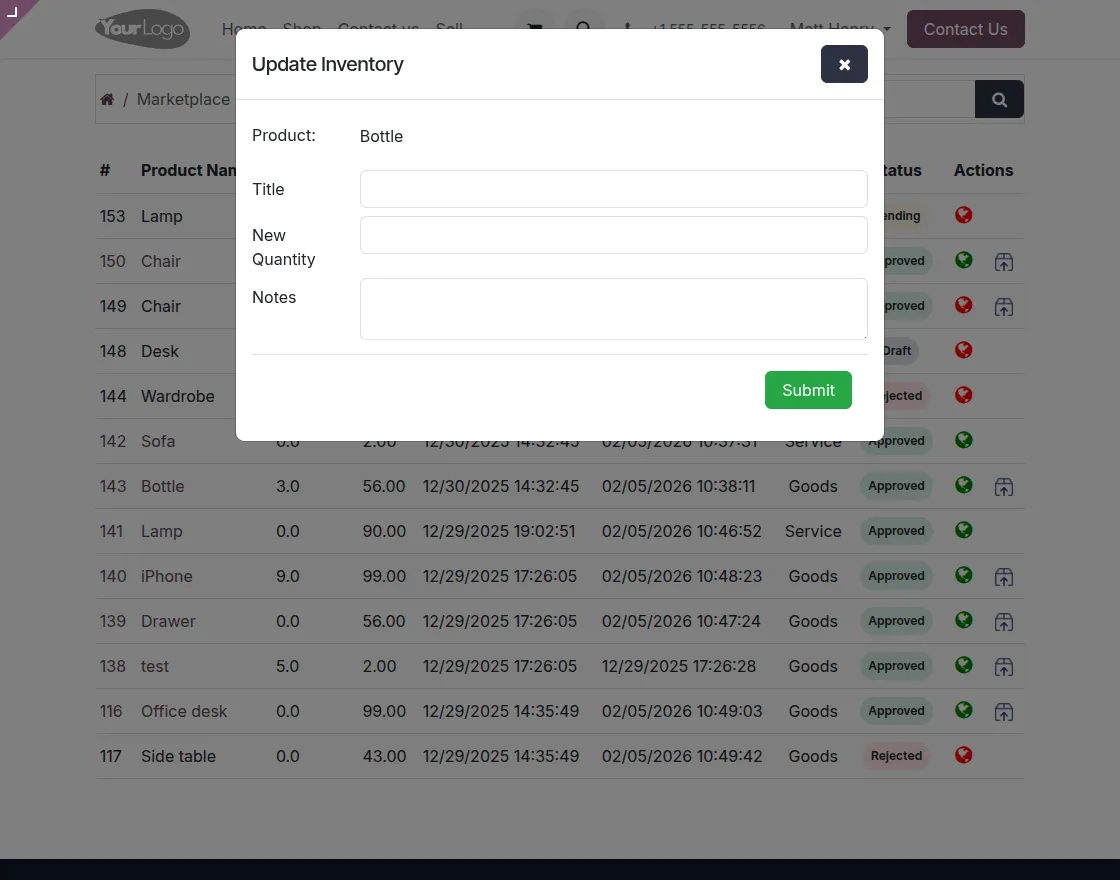Toggle publish globe for Sofa 142
This screenshot has height=880, width=1120.
pos(964,440)
